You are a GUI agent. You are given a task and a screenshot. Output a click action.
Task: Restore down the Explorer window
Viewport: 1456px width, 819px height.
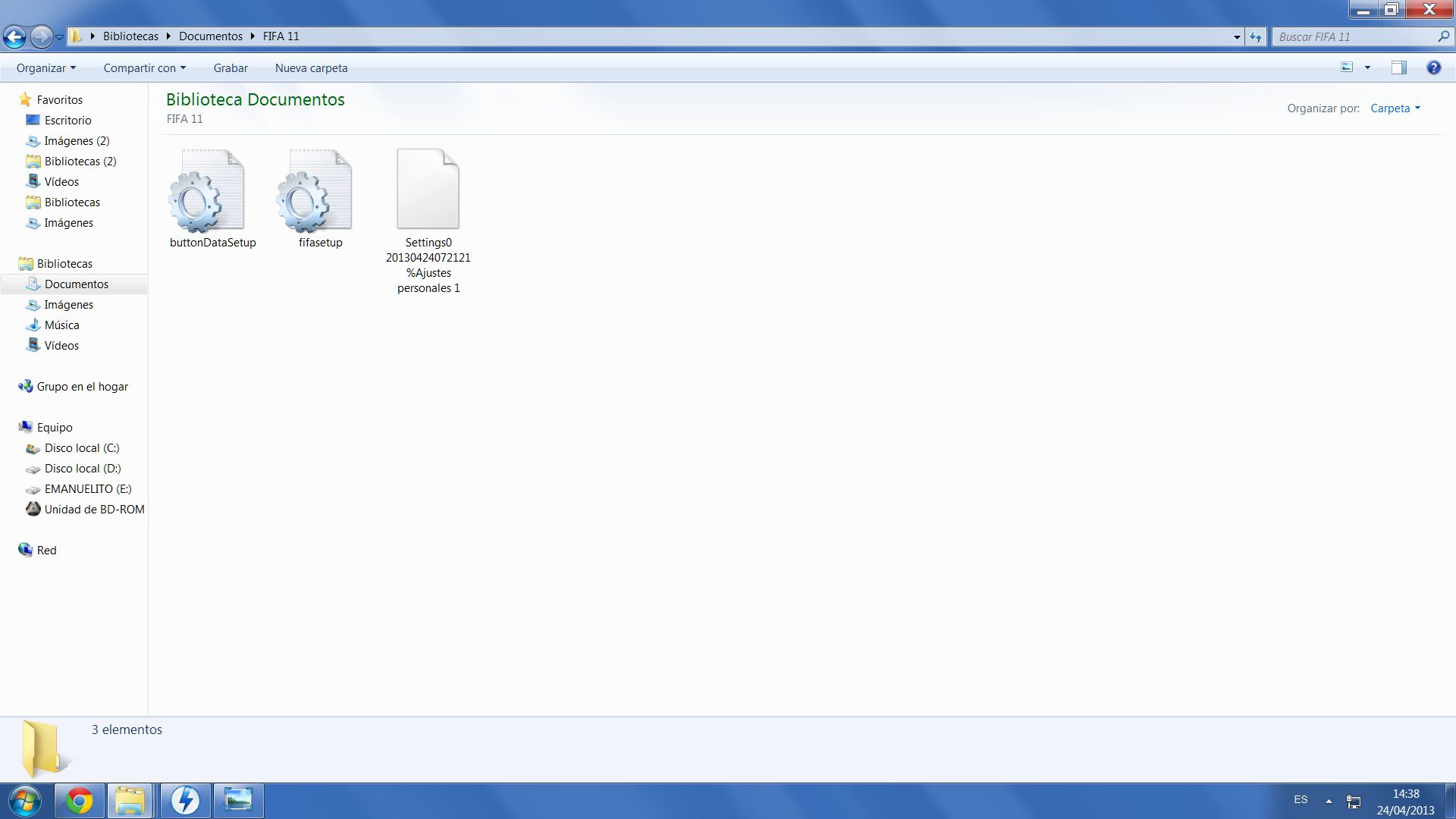pos(1391,9)
